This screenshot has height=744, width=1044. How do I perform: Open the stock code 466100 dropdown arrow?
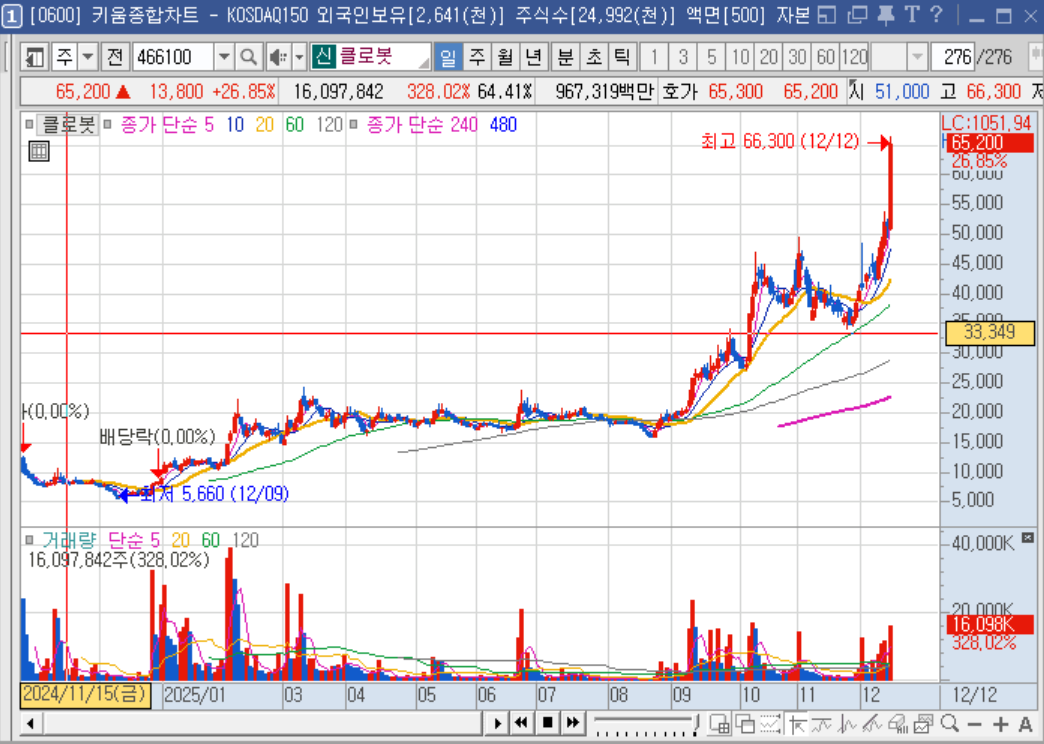coord(224,58)
